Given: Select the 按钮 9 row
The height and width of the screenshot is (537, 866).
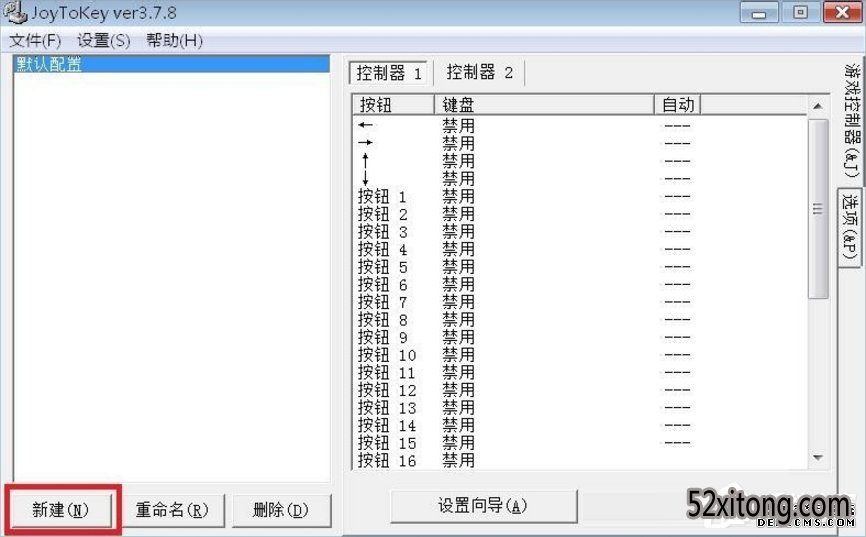Looking at the screenshot, I should pyautogui.click(x=579, y=337).
